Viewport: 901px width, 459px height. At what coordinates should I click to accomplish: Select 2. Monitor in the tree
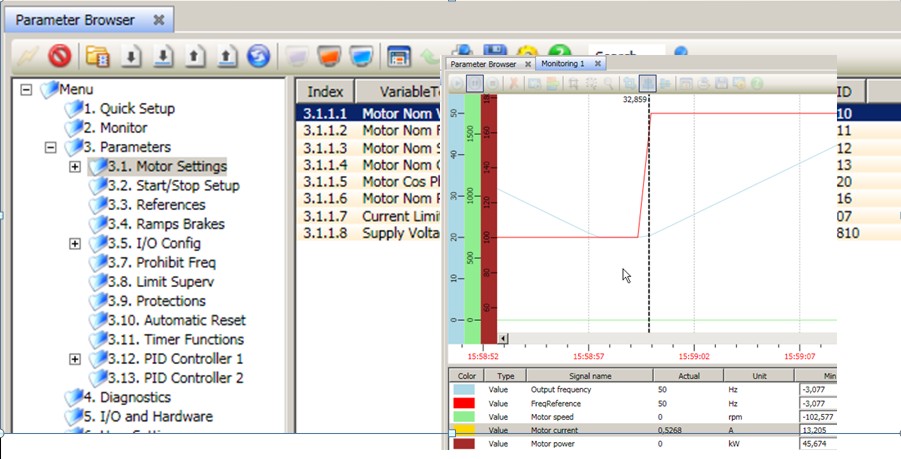pos(115,128)
